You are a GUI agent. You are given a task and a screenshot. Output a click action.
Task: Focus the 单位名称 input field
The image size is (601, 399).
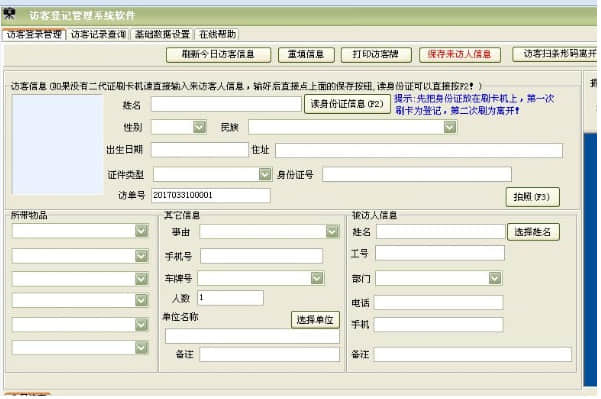click(252, 336)
